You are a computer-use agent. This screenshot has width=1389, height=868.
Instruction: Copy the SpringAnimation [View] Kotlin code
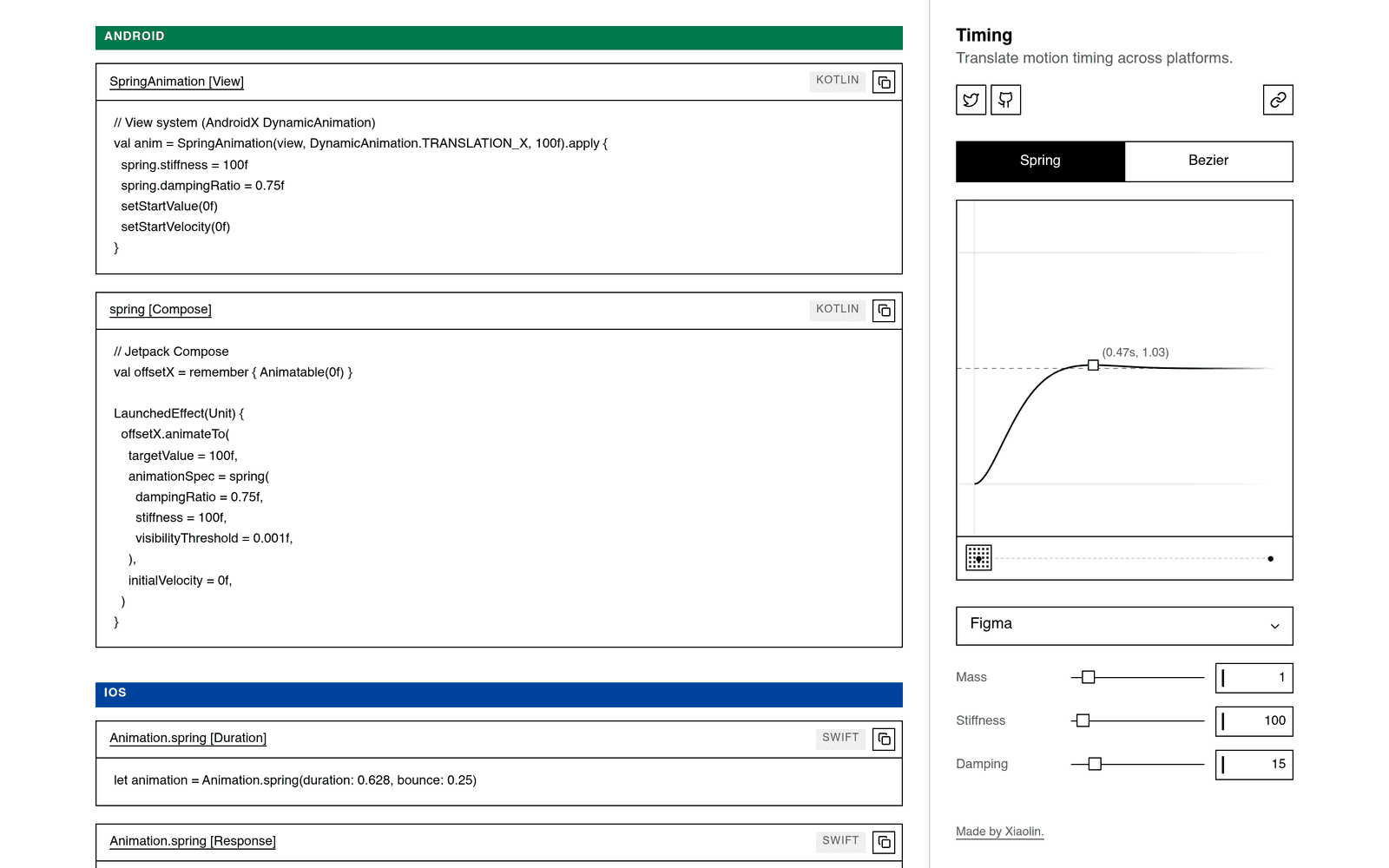point(884,82)
